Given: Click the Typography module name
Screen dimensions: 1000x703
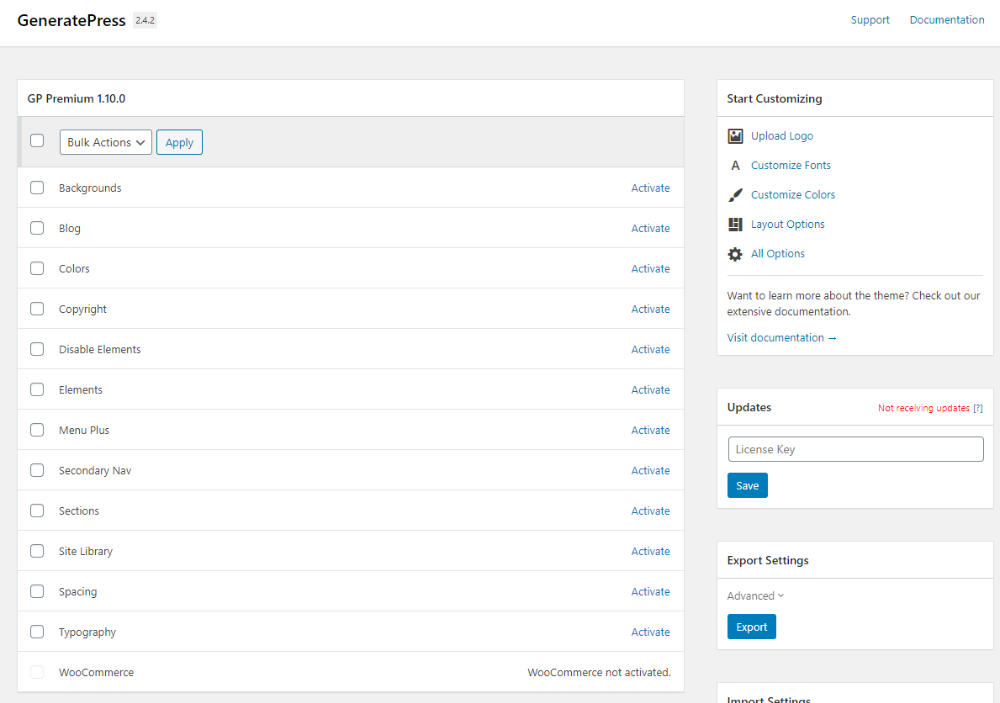Looking at the screenshot, I should point(87,632).
